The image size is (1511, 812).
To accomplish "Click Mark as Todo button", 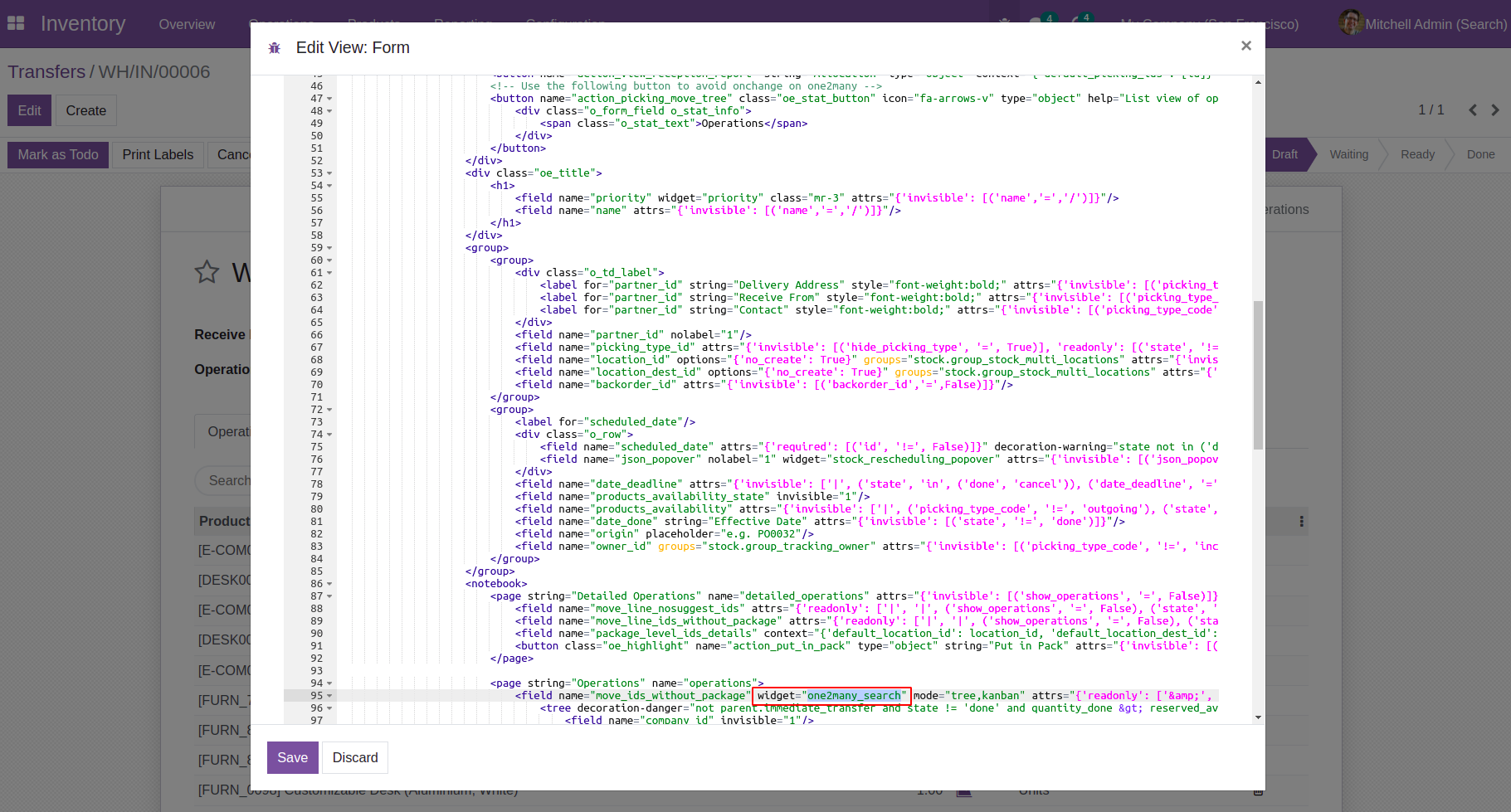I will point(58,154).
